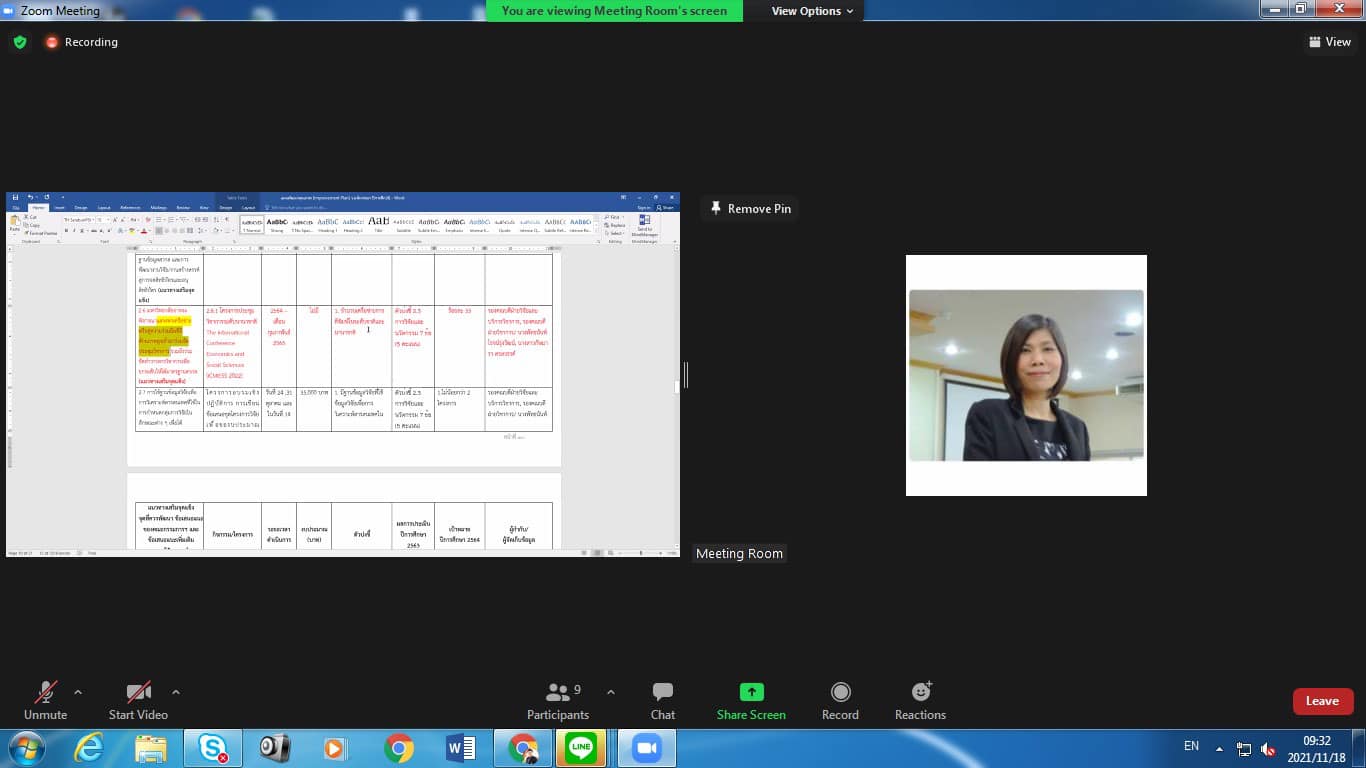Screen dimensions: 1366x768
Task: Switch the layout using the View button
Action: [x=1329, y=42]
